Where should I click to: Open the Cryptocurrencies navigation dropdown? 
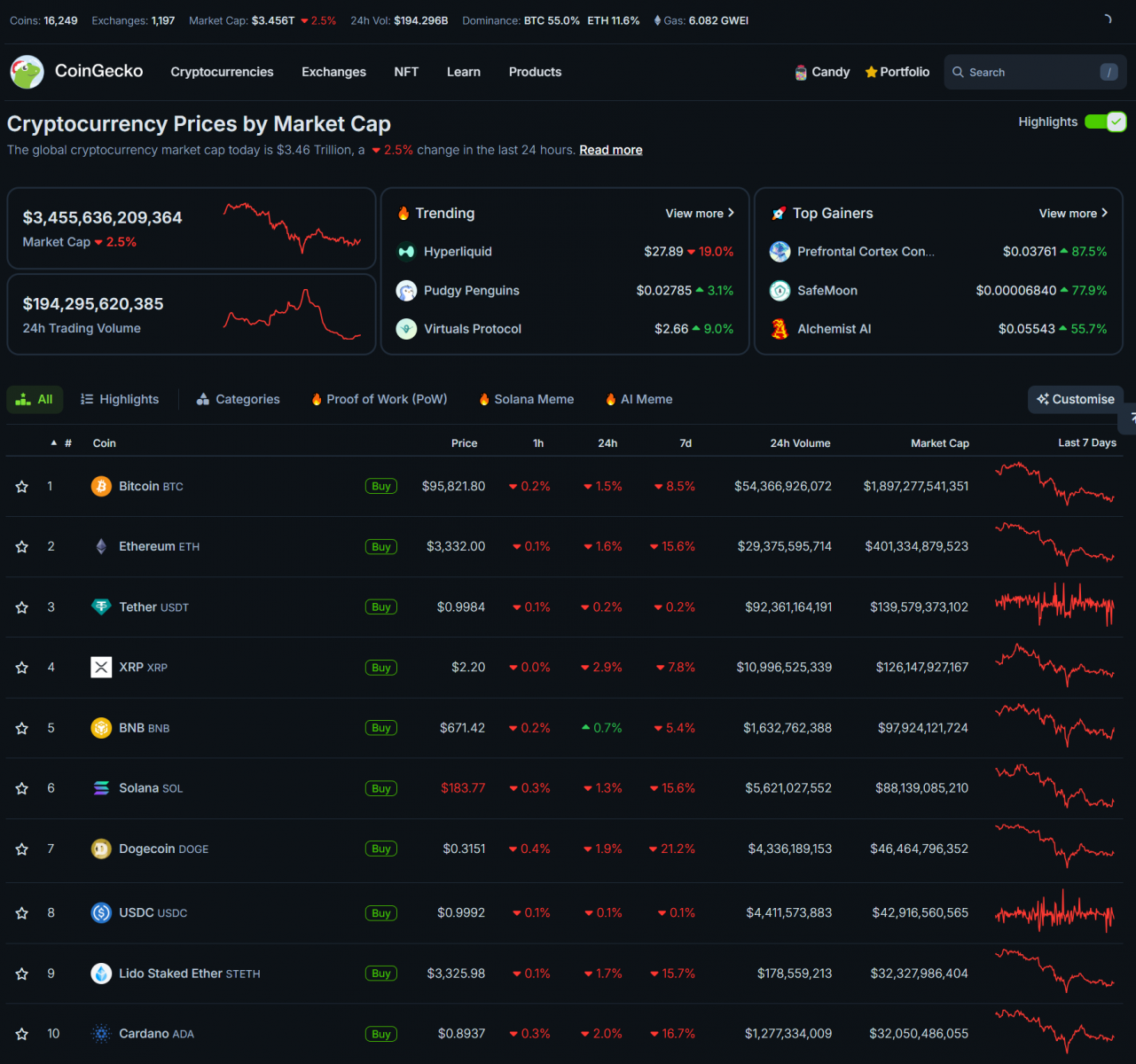tap(222, 72)
